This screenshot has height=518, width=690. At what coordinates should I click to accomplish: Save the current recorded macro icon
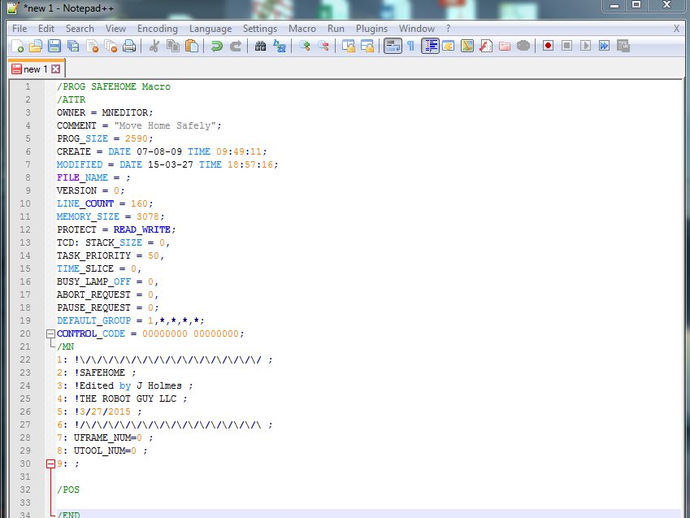click(x=623, y=46)
